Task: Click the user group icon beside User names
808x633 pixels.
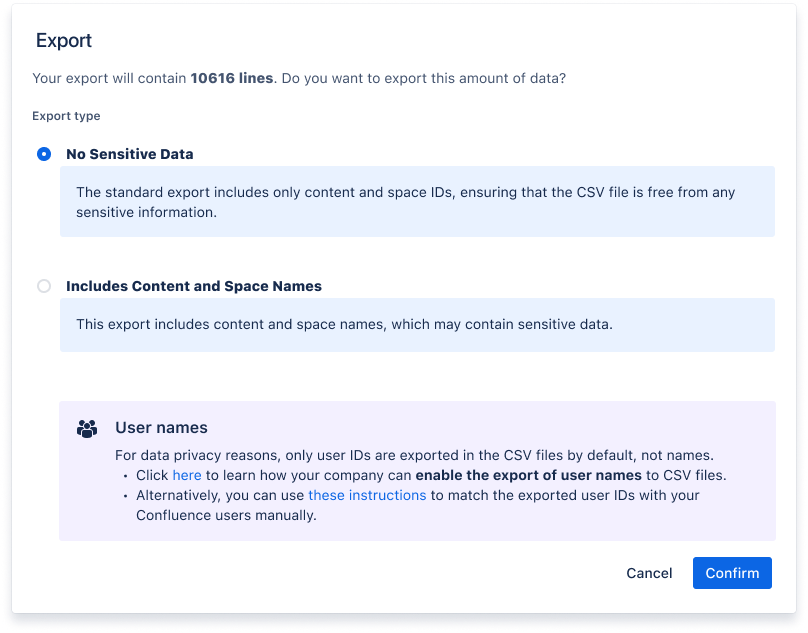Action: 86,427
